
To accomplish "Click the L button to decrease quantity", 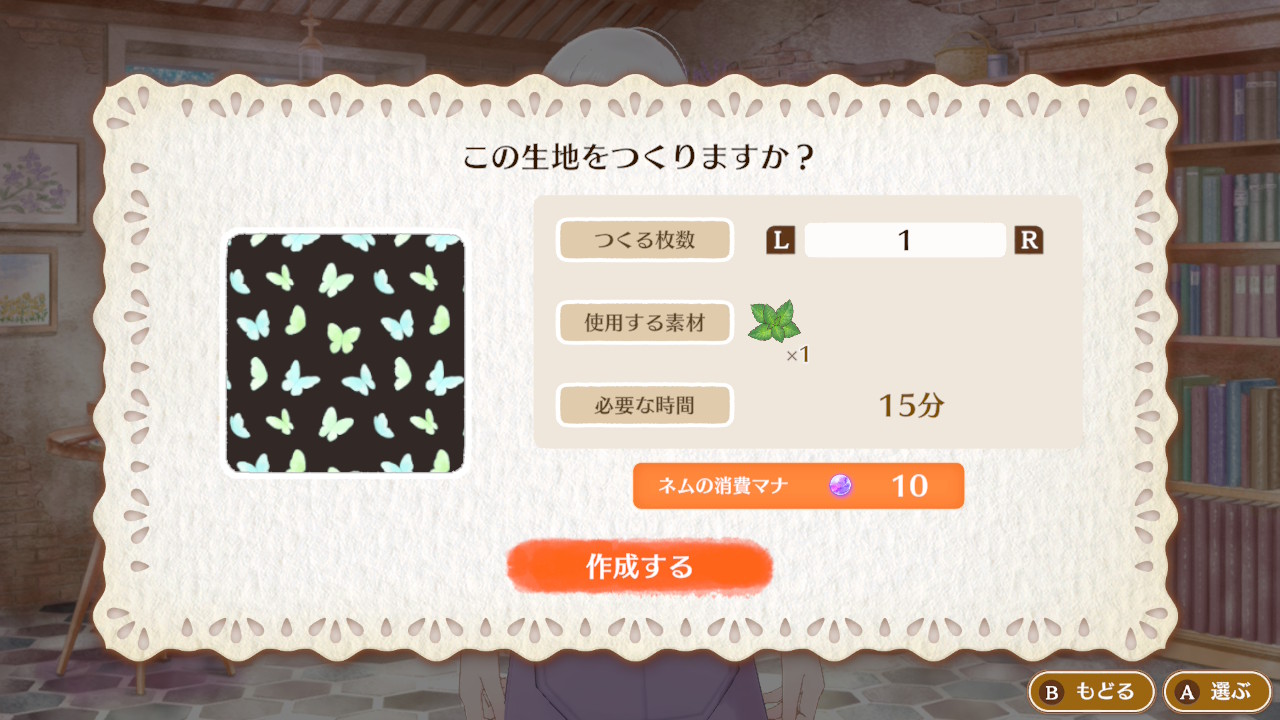I will click(x=780, y=240).
